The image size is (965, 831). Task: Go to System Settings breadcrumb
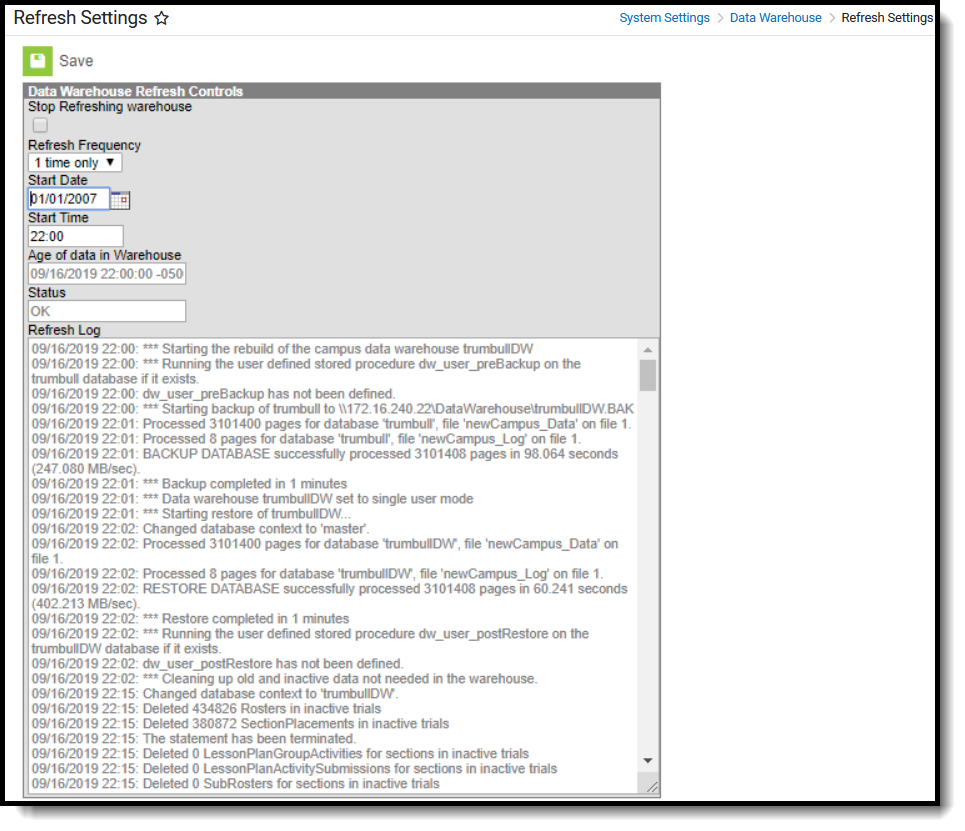pyautogui.click(x=664, y=18)
